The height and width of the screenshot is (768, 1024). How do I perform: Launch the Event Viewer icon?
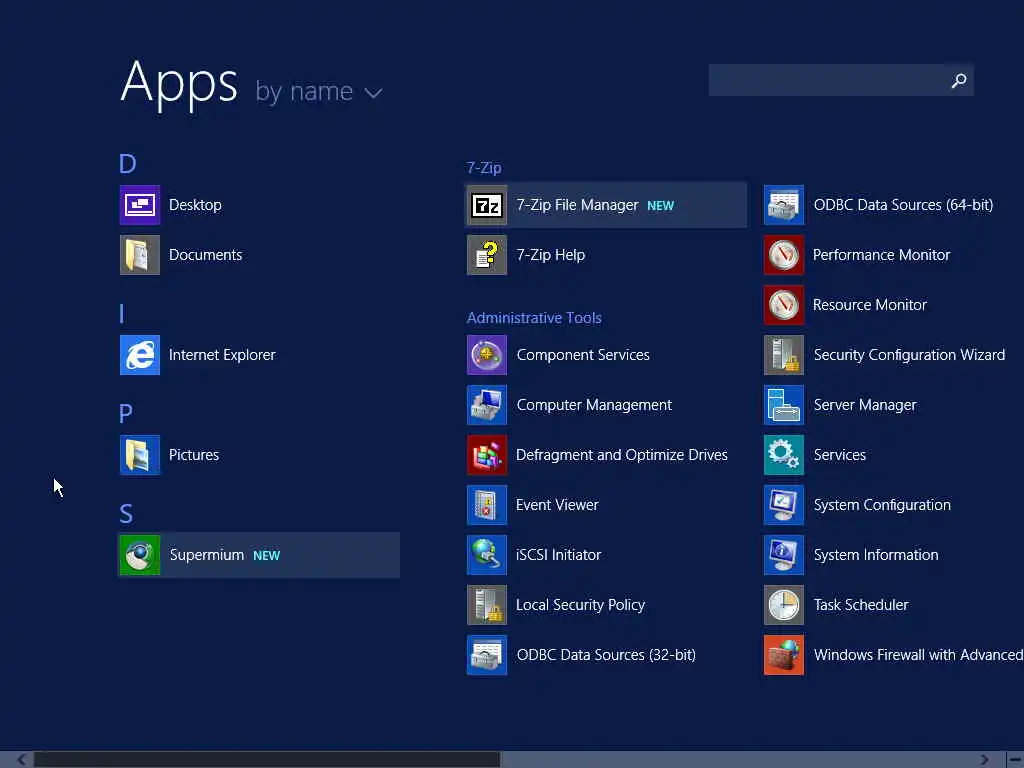487,505
